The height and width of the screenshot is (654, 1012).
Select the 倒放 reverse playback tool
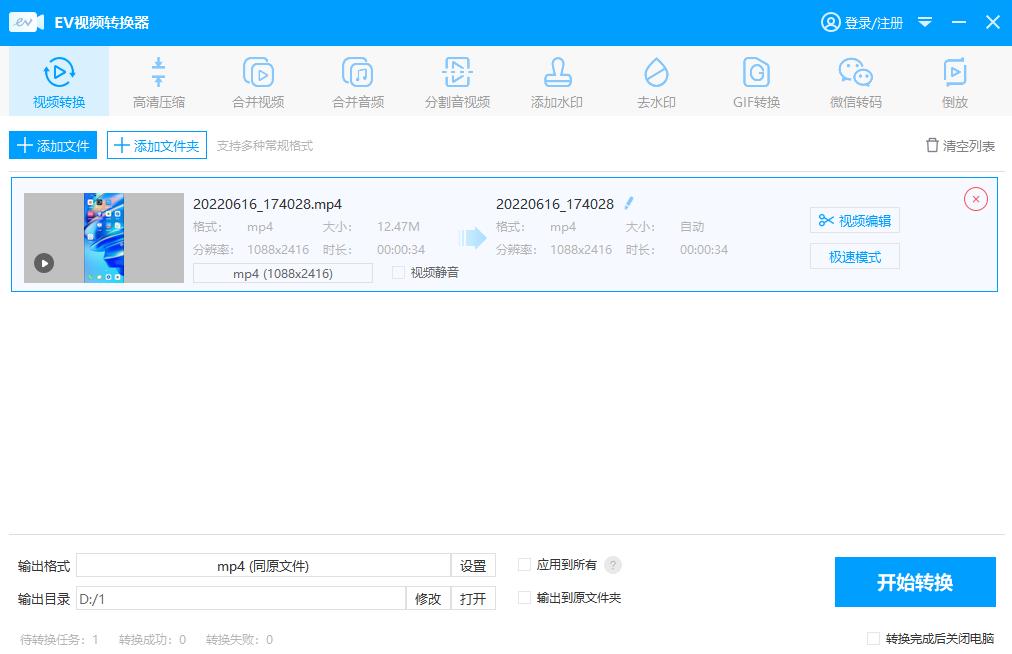tap(954, 80)
